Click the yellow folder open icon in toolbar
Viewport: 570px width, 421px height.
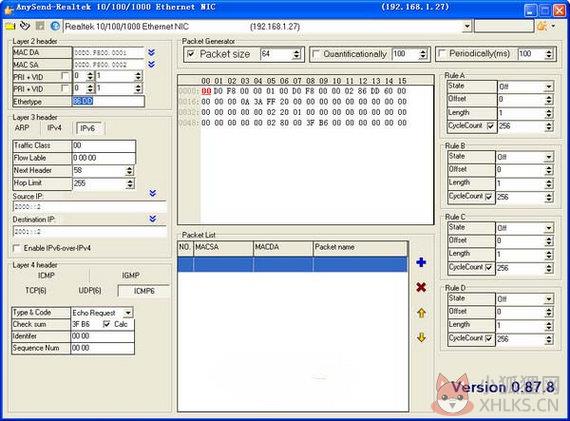[10, 26]
